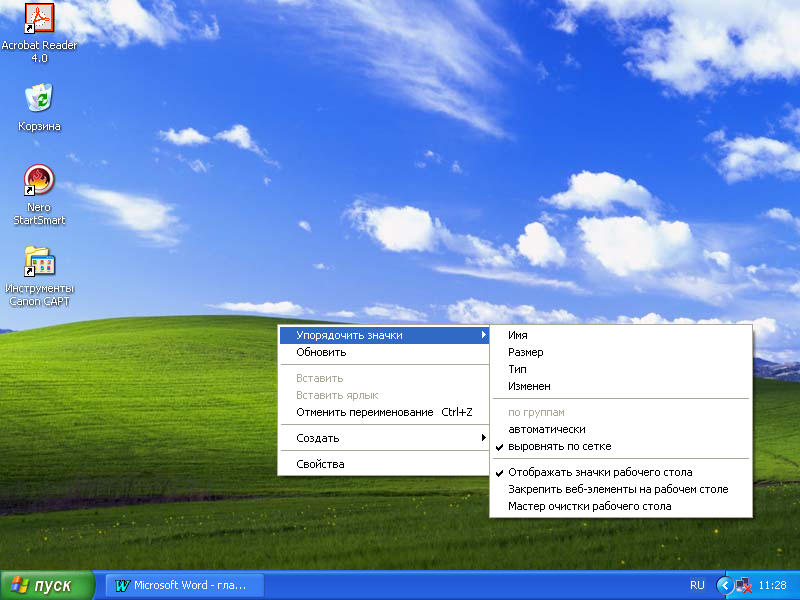Expand hidden tray icons with the arrow

click(x=724, y=585)
